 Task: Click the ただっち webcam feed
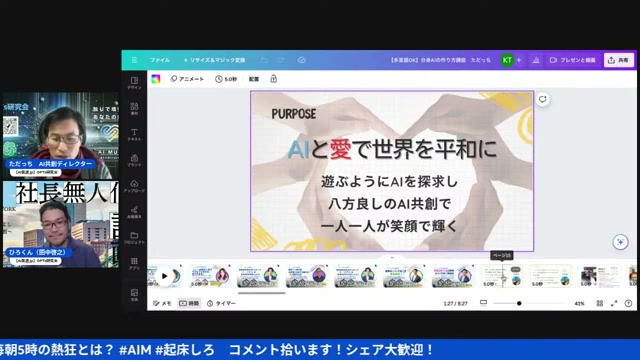click(61, 135)
